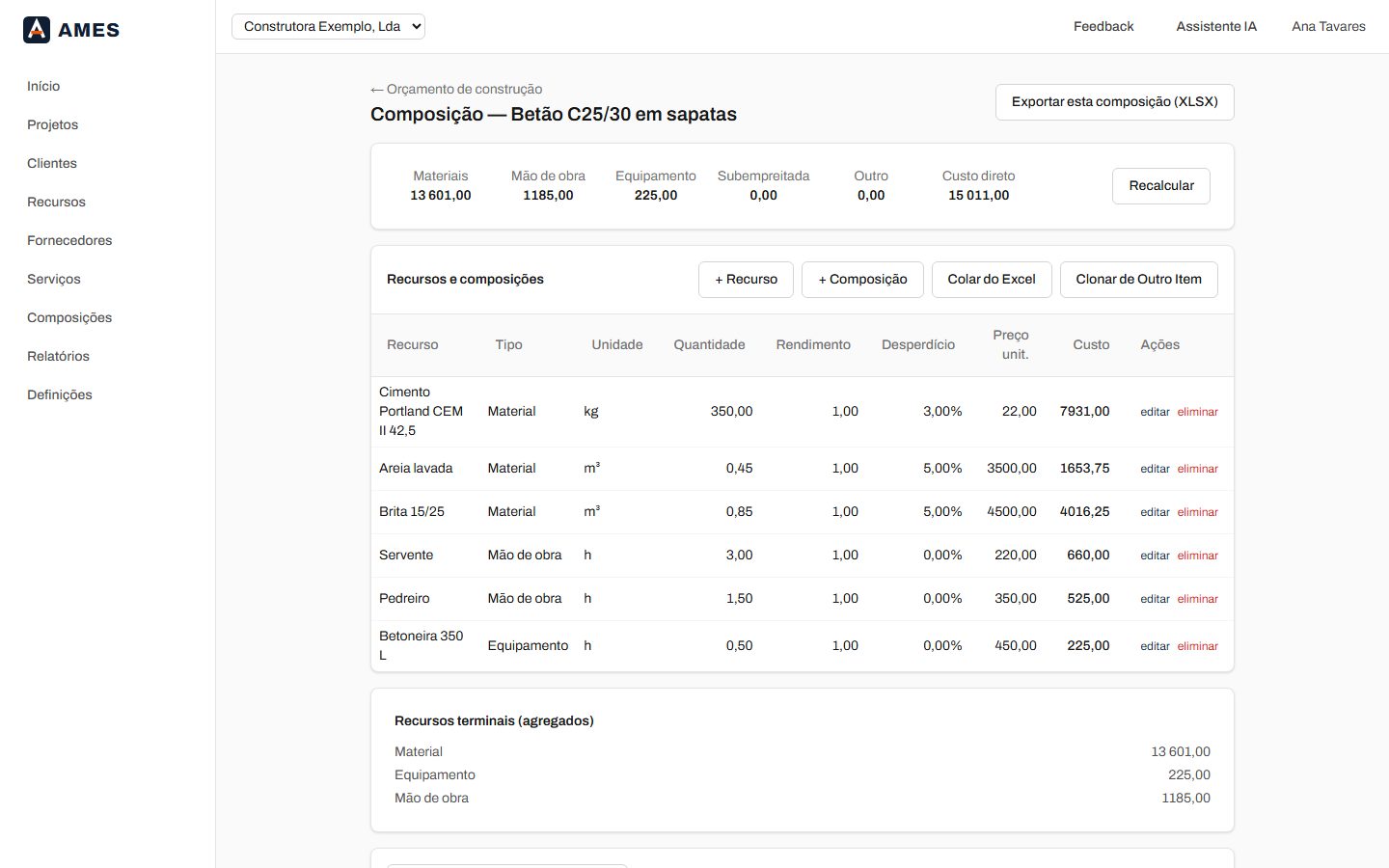Click the + Composição button
The height and width of the screenshot is (868, 1389).
(862, 279)
